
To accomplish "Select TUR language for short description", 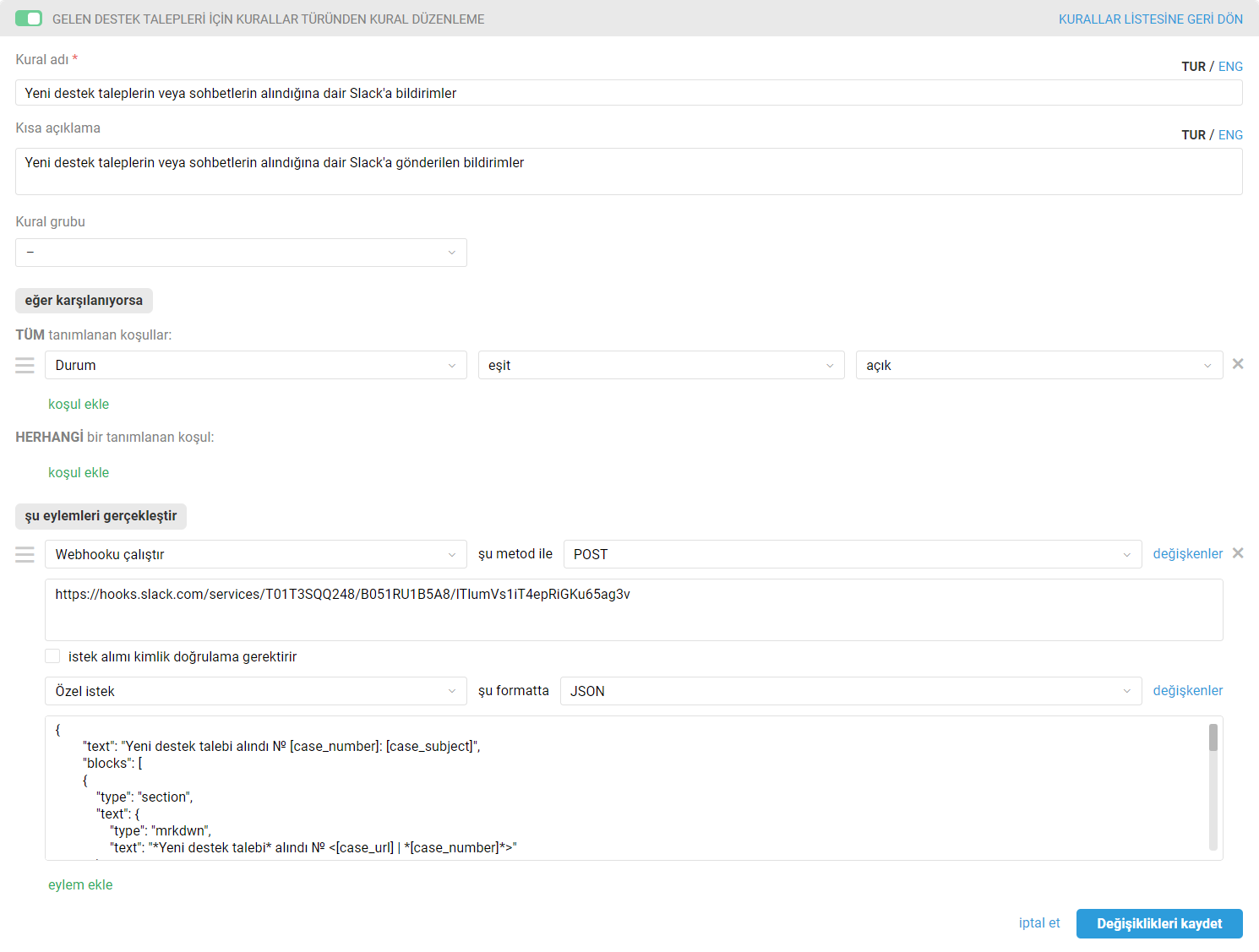I will click(x=1193, y=135).
